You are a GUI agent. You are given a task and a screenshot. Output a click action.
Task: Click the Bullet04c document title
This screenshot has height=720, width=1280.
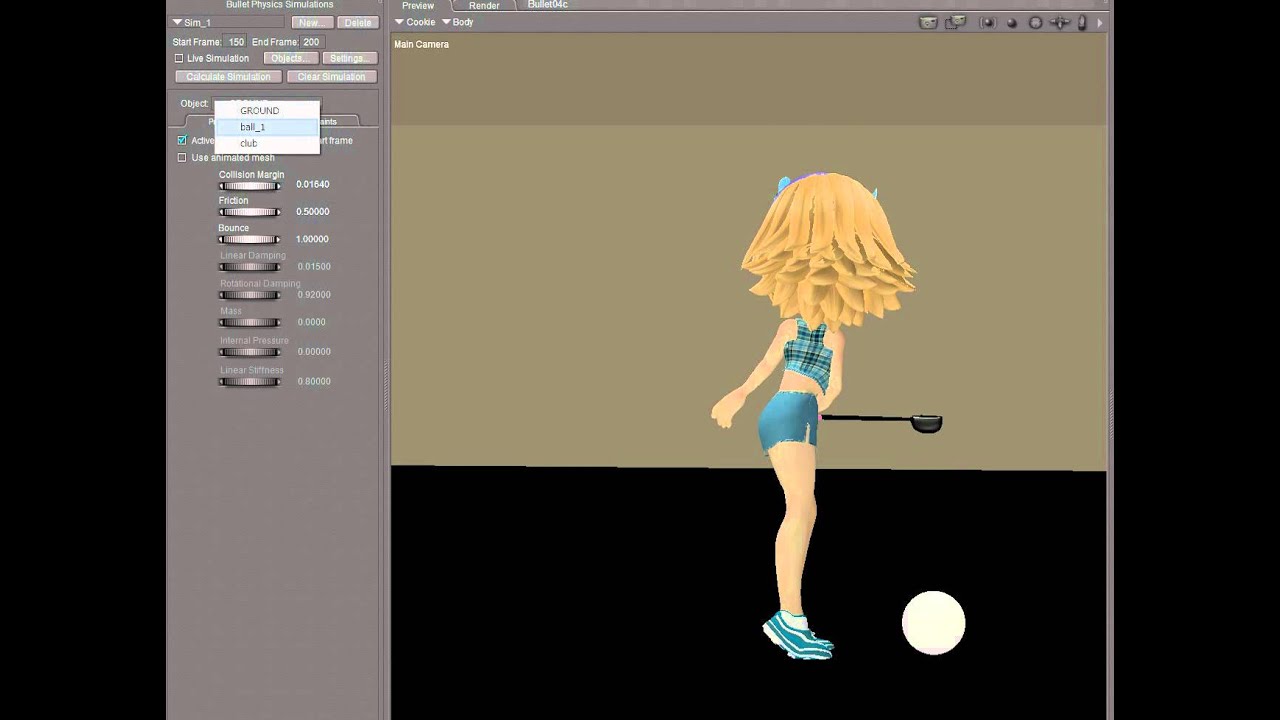pos(547,5)
